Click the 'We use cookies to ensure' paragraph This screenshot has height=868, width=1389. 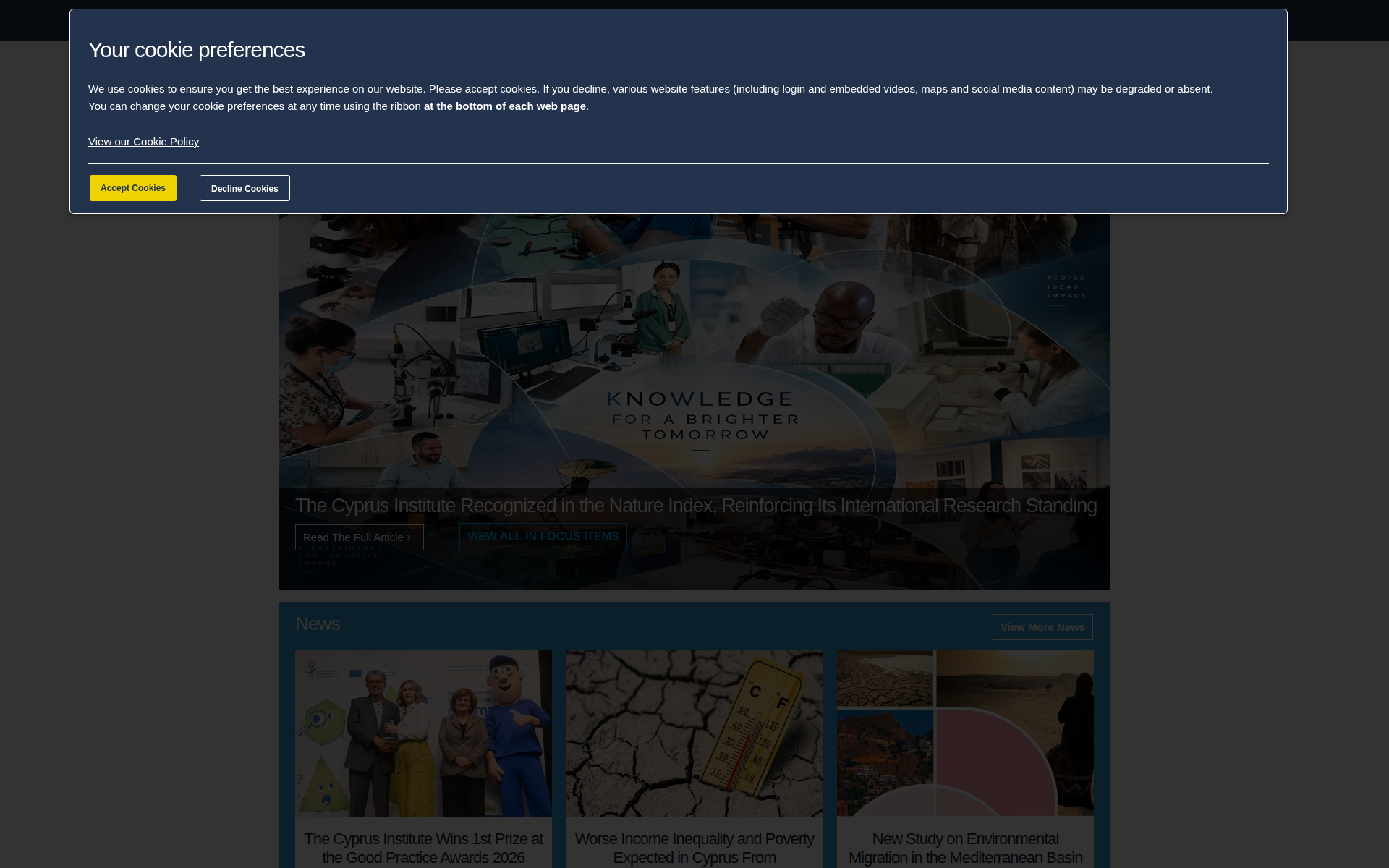click(x=650, y=98)
